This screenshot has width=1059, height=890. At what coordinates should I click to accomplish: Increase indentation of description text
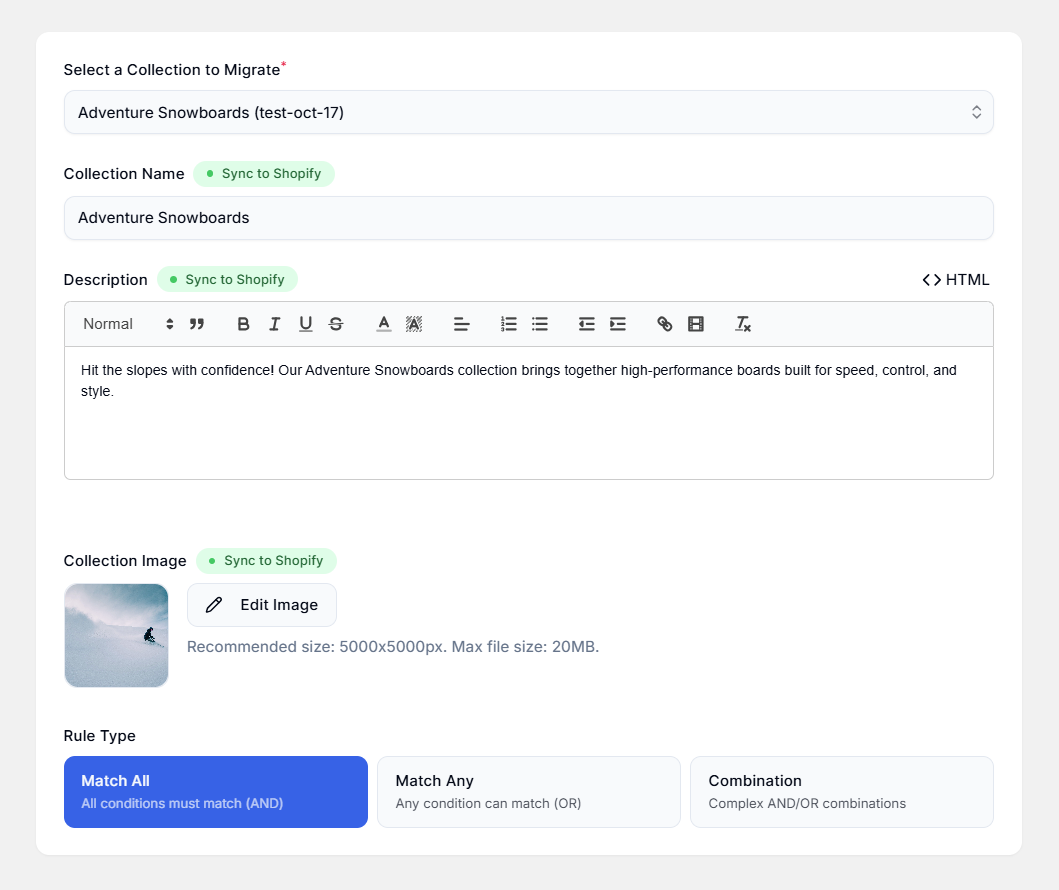coord(617,323)
